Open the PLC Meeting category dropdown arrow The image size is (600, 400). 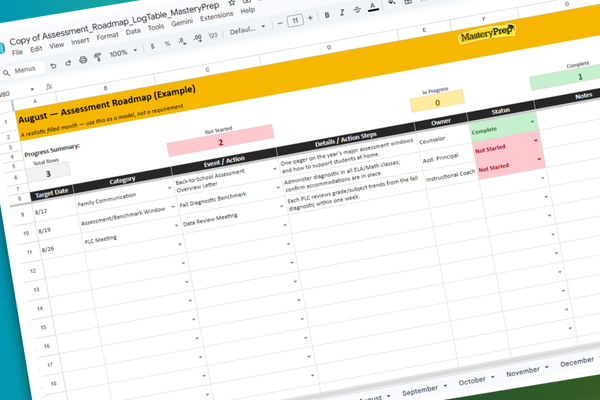point(176,225)
